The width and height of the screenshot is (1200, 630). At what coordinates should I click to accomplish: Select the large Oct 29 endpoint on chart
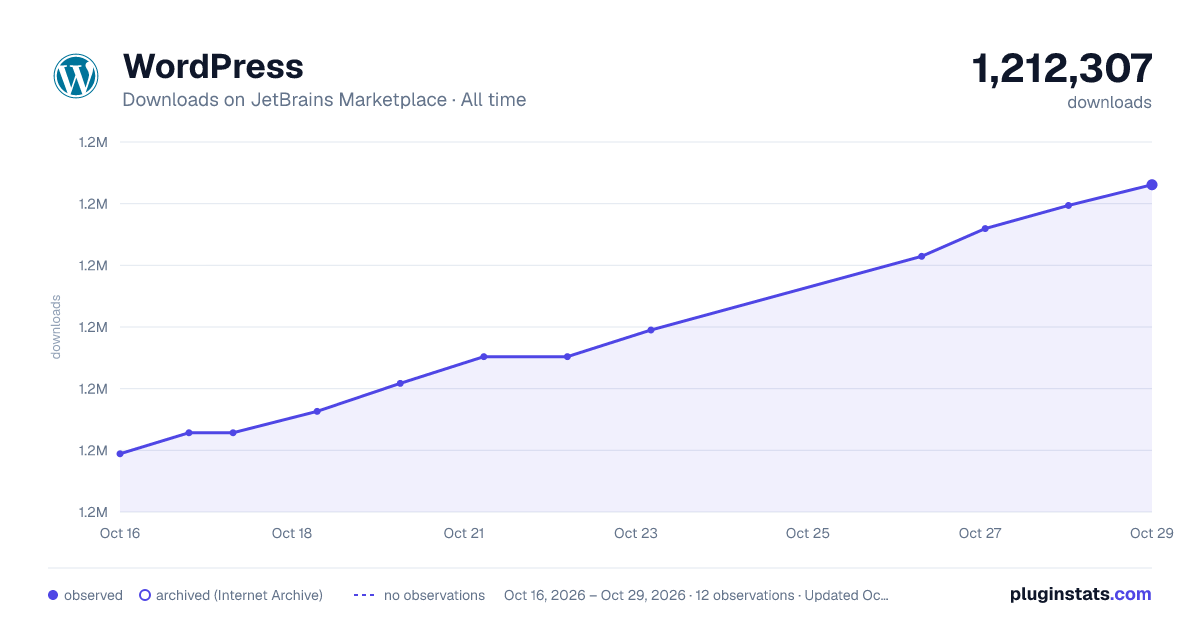click(x=1152, y=185)
